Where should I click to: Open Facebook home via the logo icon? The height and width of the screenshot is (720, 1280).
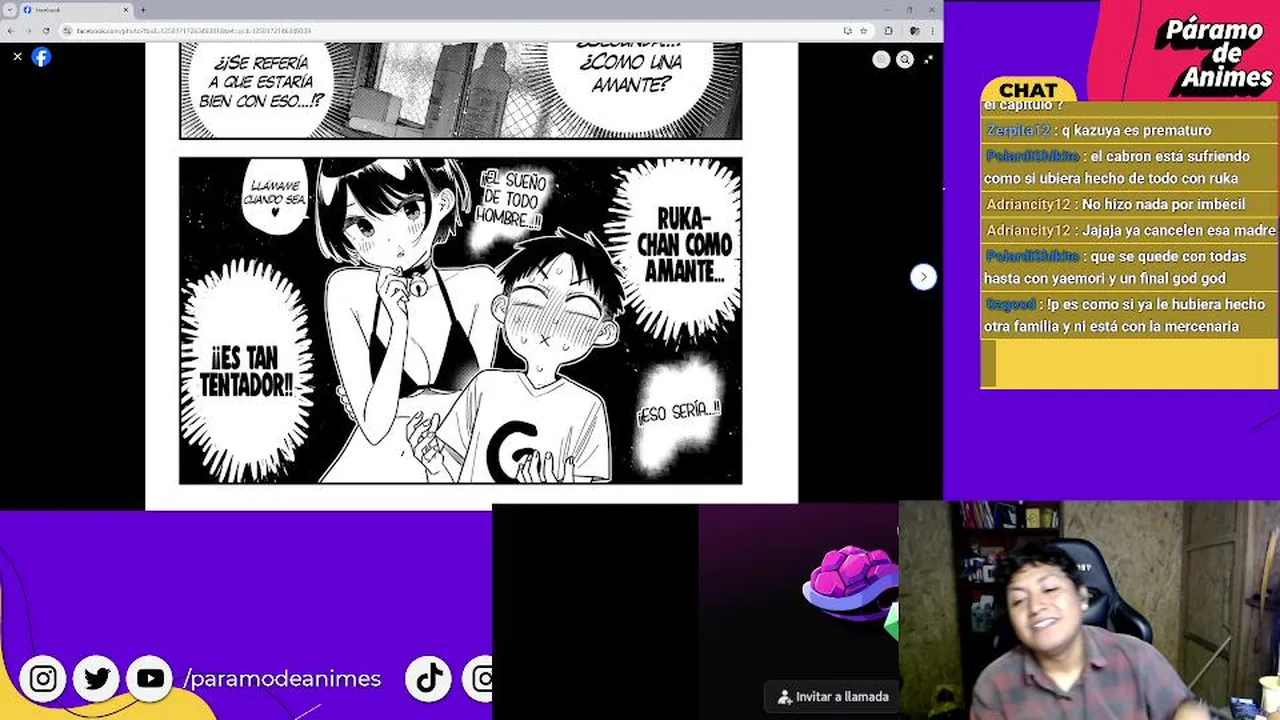[x=41, y=57]
